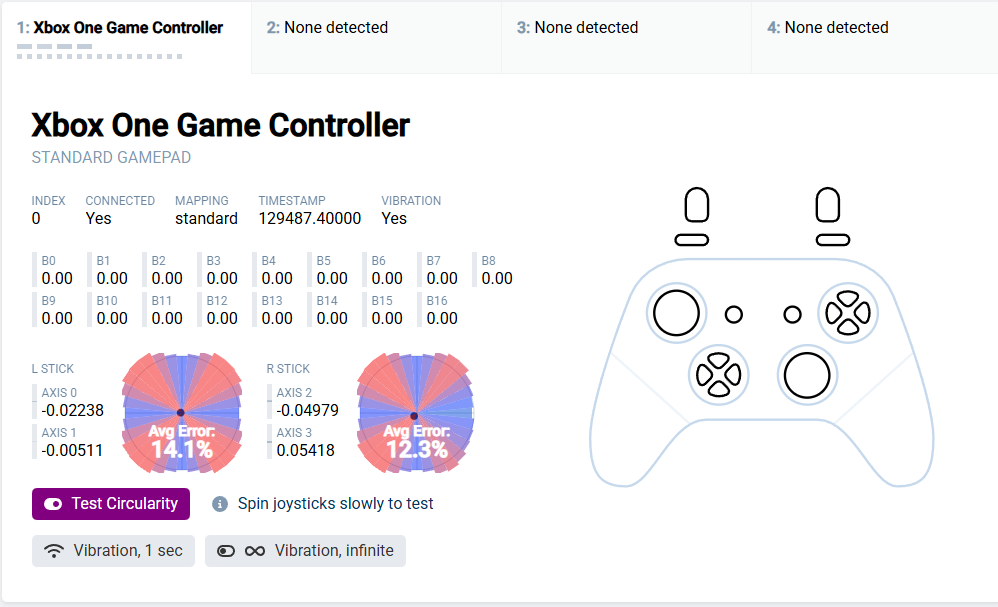Click the B9 button value
Screen dimensions: 998x607
pyautogui.click(x=57, y=318)
